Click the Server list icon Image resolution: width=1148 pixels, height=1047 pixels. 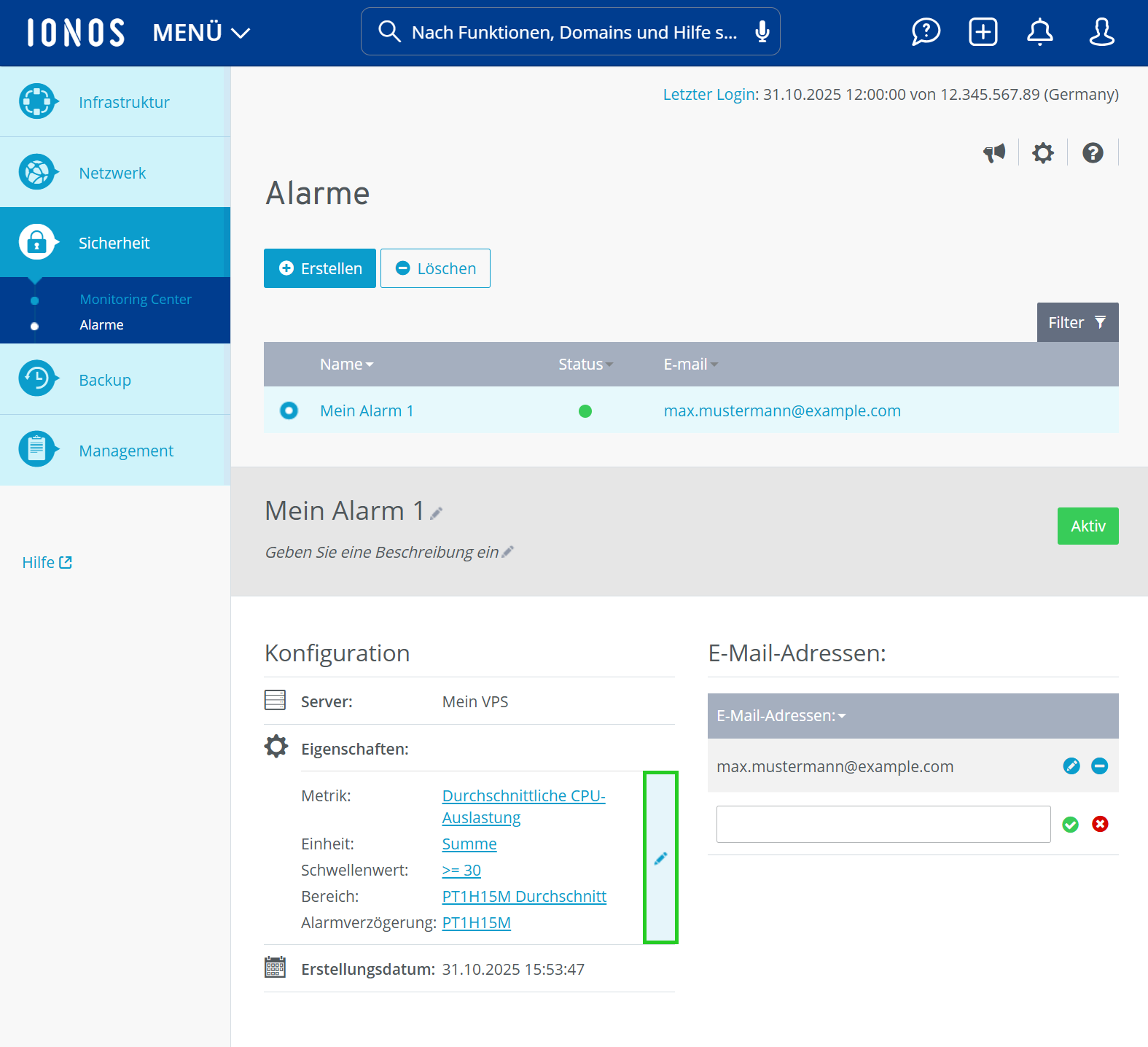tap(275, 700)
